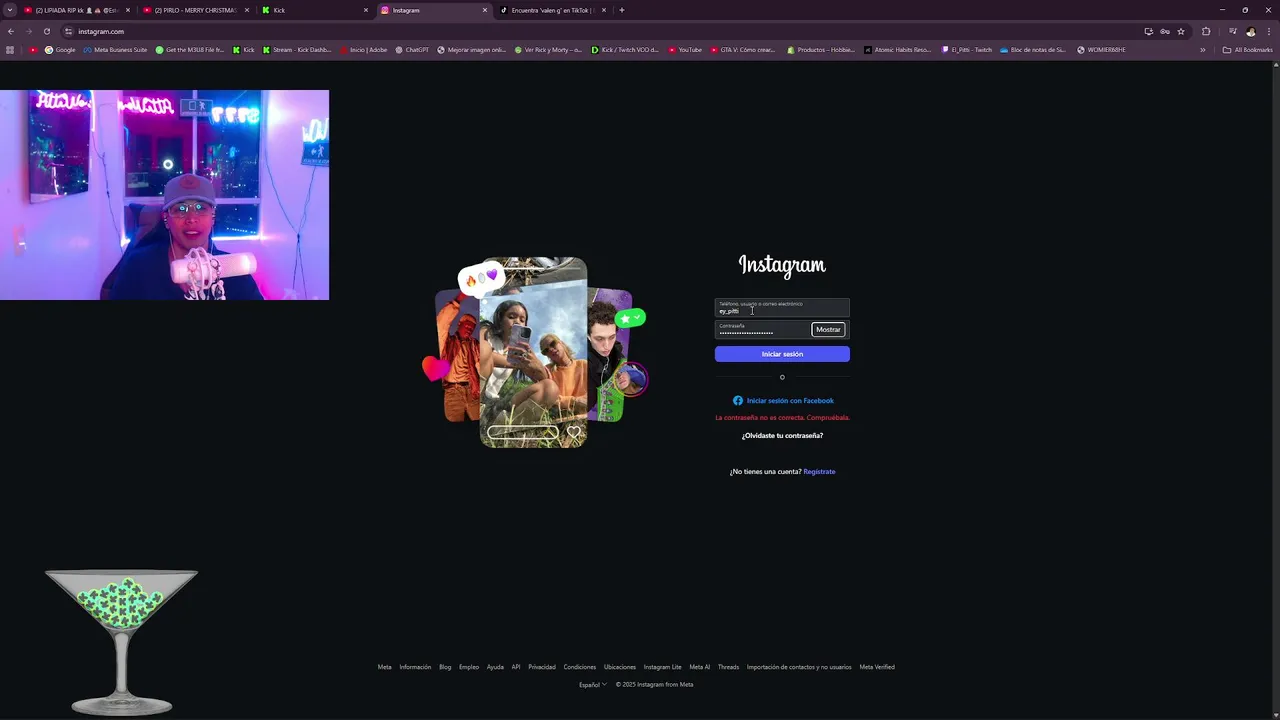Viewport: 1280px width, 720px height.
Task: Open Ubicaciones footer link
Action: 619,667
